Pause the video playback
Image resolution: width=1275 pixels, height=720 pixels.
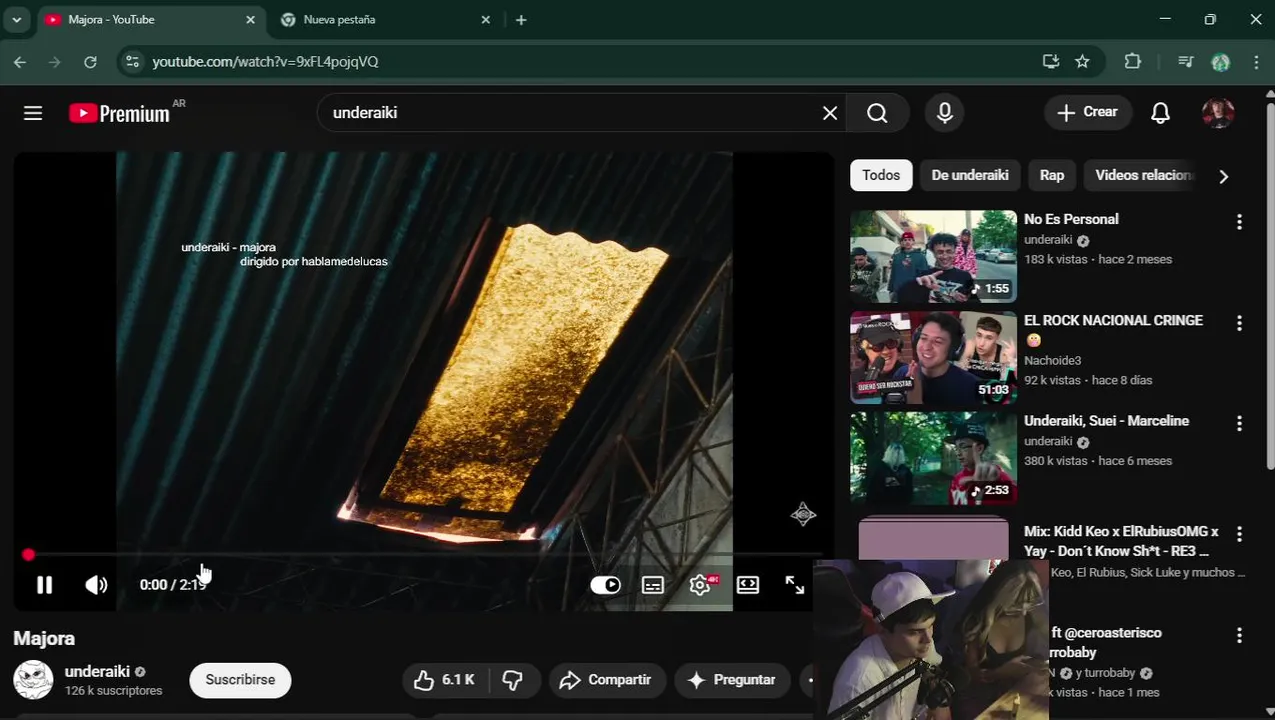point(44,585)
